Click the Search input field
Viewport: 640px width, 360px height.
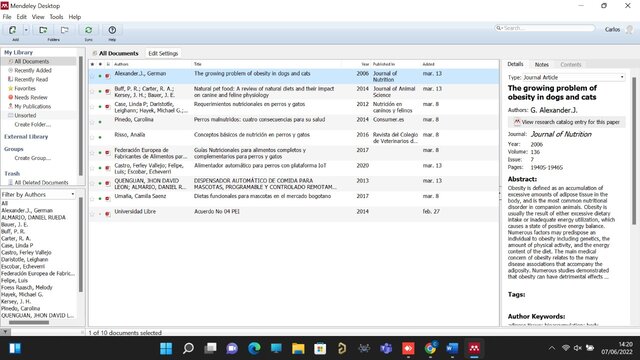[545, 28]
